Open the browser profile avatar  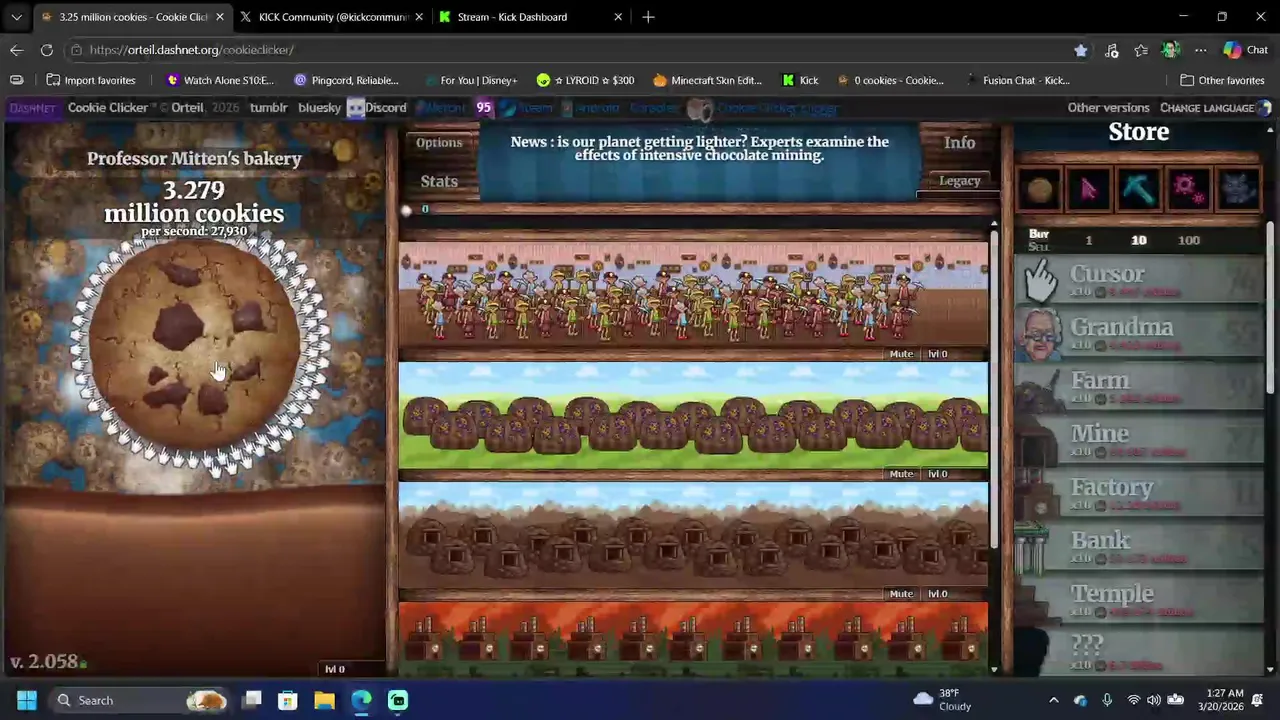tap(1171, 50)
